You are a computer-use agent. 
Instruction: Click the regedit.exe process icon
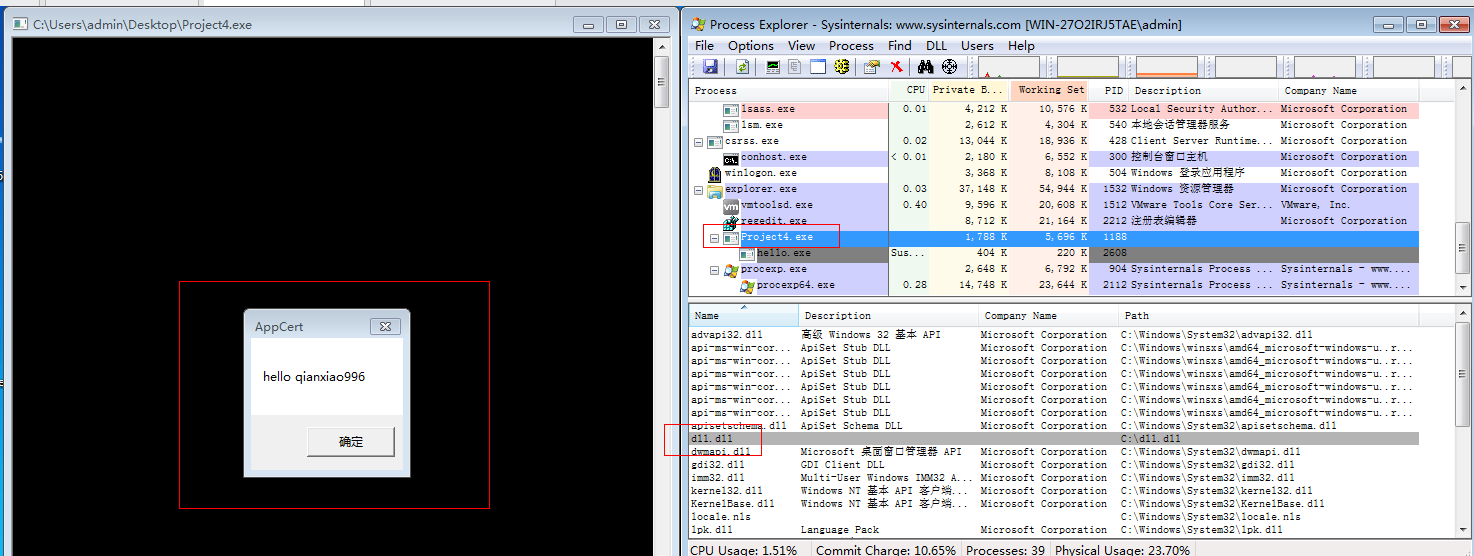731,221
